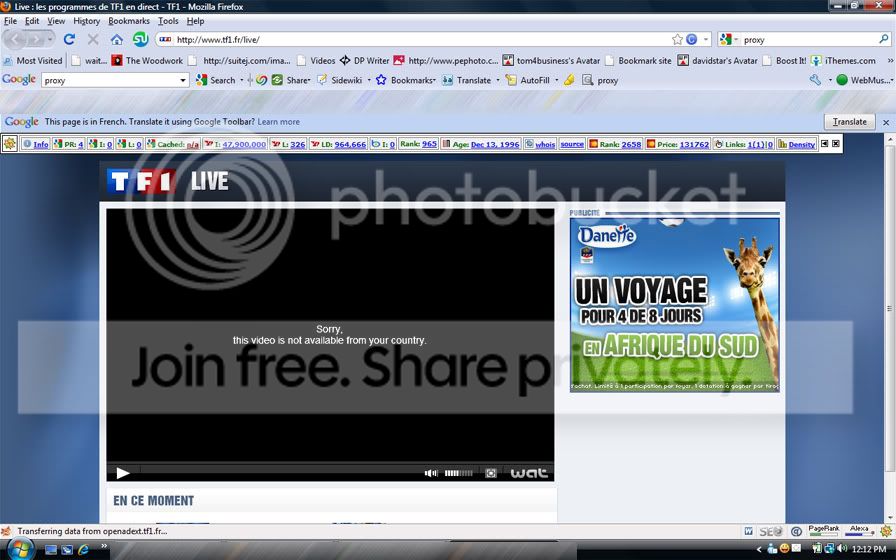Click the Alexa indicator in the status bar

coord(859,531)
